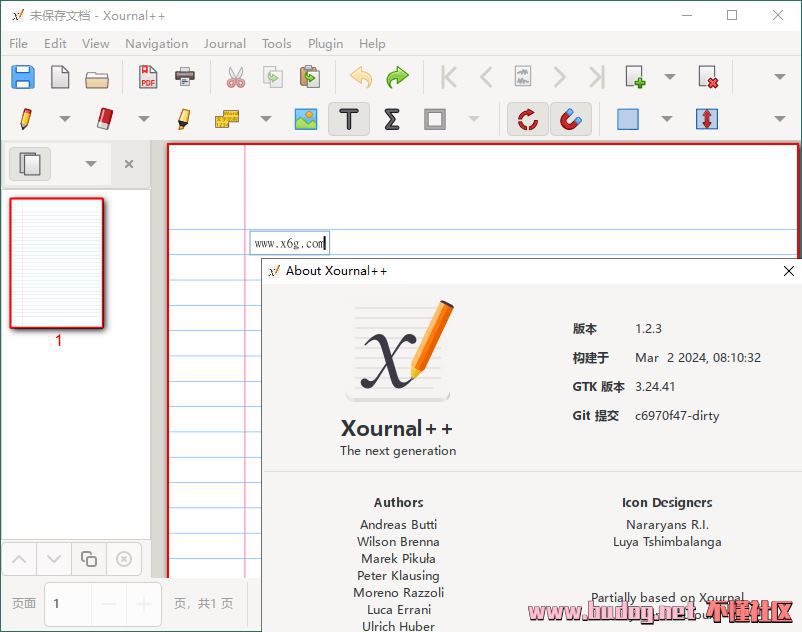The height and width of the screenshot is (632, 802).
Task: Click the add new page icon
Action: pyautogui.click(x=635, y=77)
